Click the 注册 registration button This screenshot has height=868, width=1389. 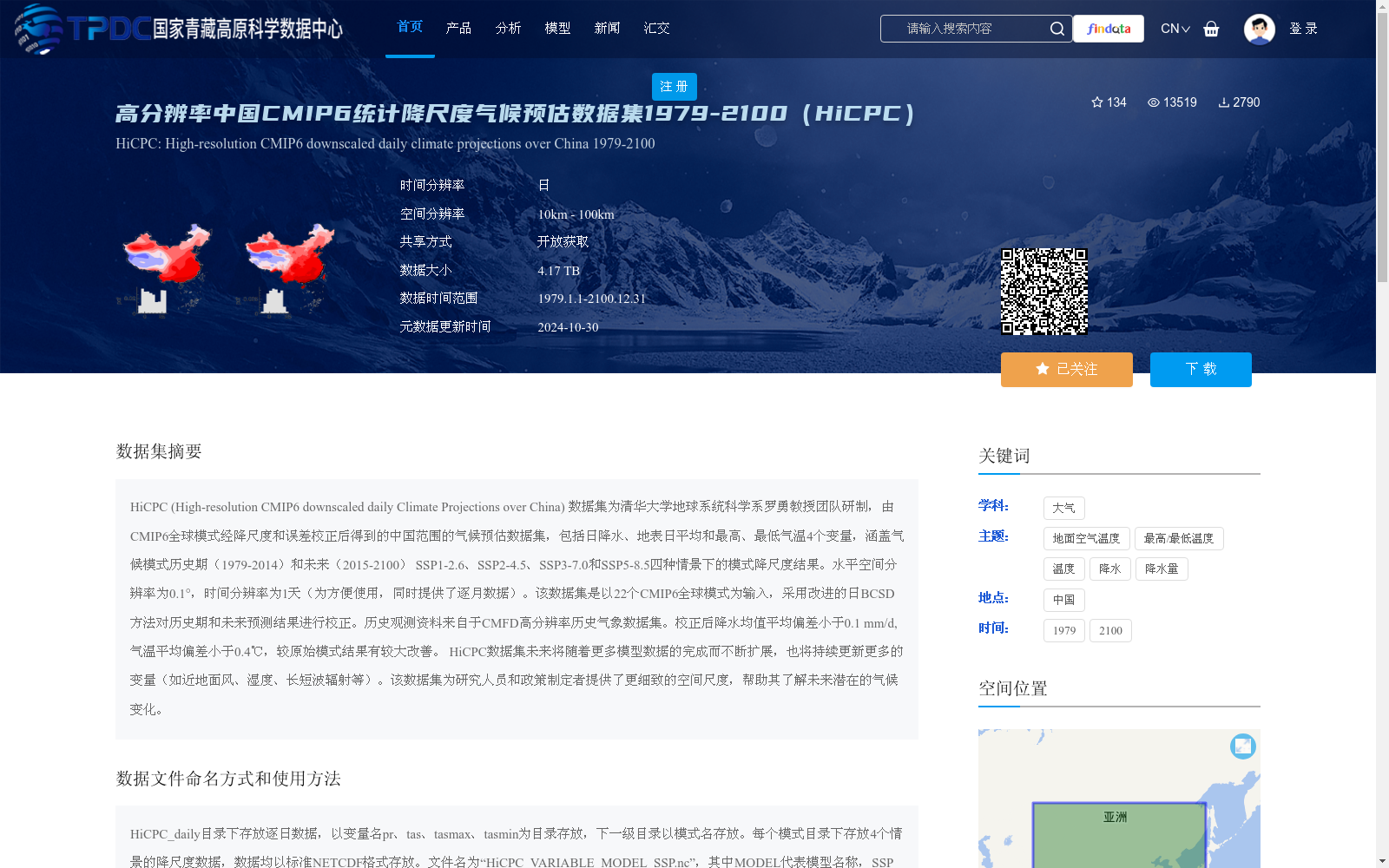tap(674, 87)
